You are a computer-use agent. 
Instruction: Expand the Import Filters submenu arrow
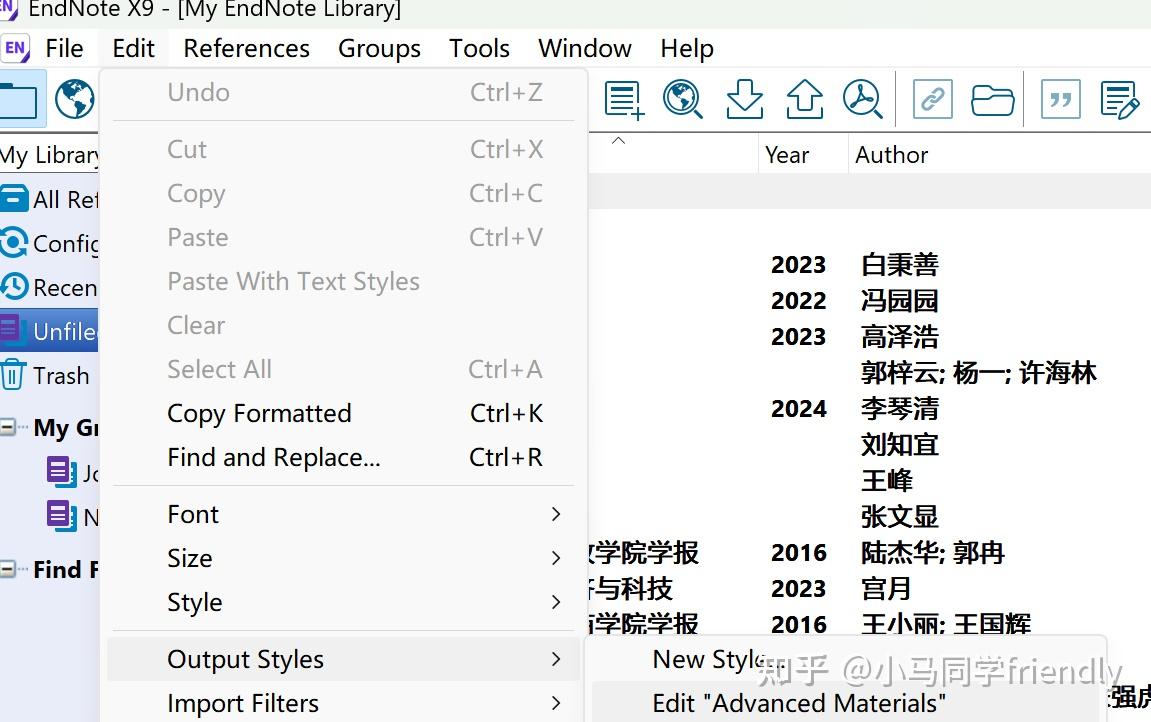556,703
